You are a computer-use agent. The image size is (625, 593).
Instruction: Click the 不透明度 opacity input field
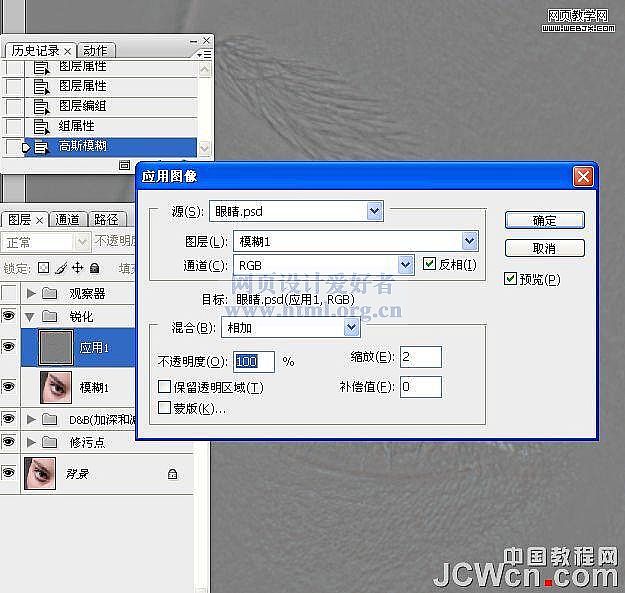coord(254,361)
